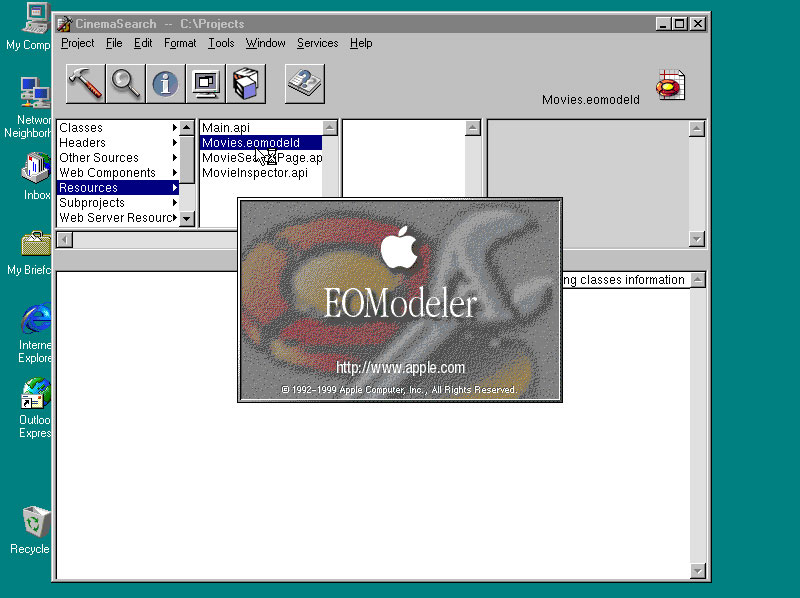Open the Help menu
This screenshot has width=800, height=598.
pos(361,43)
